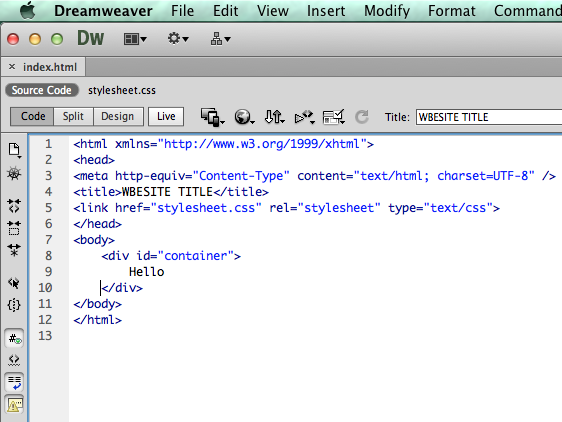
Task: Open the W3C validation menu
Action: coord(304,117)
